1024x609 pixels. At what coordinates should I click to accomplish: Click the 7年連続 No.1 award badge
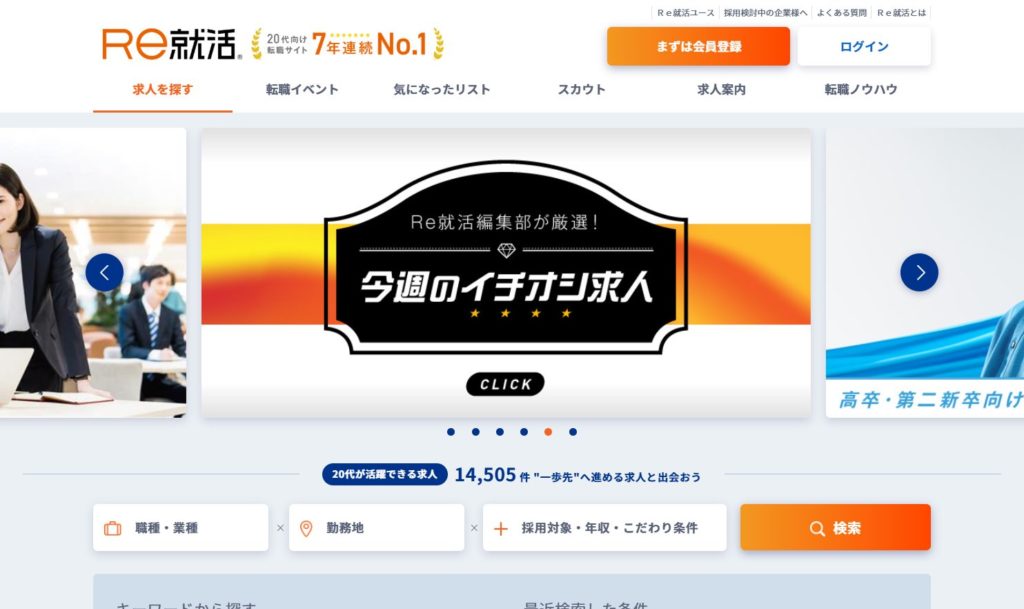347,44
